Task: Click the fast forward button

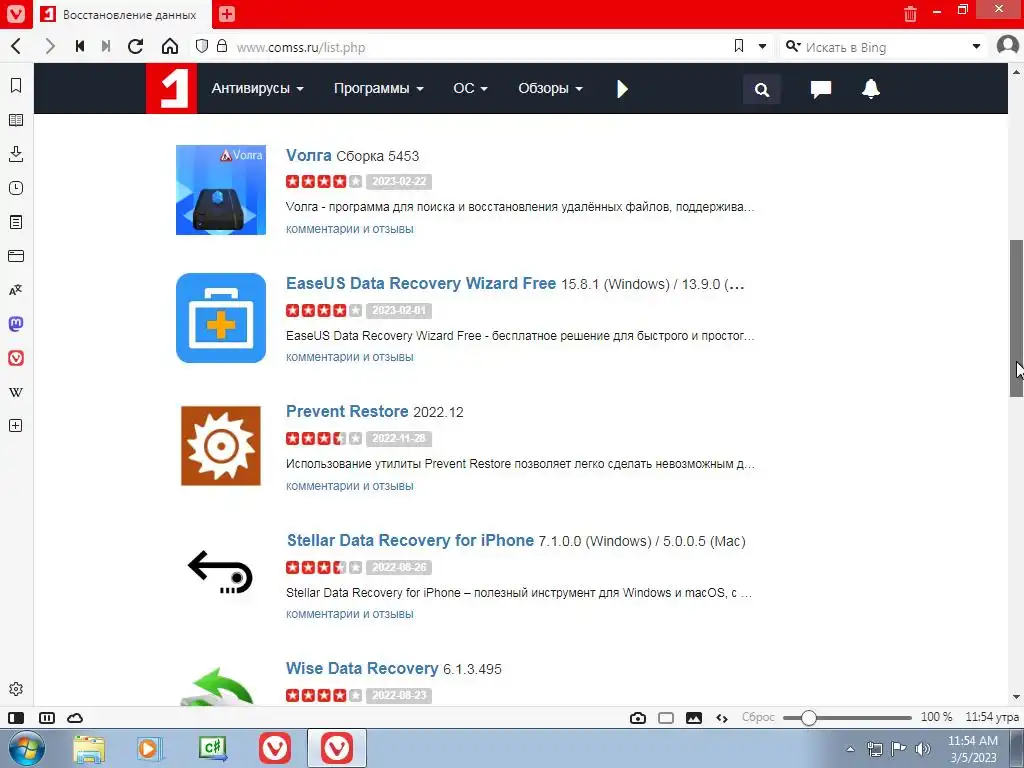Action: (106, 46)
